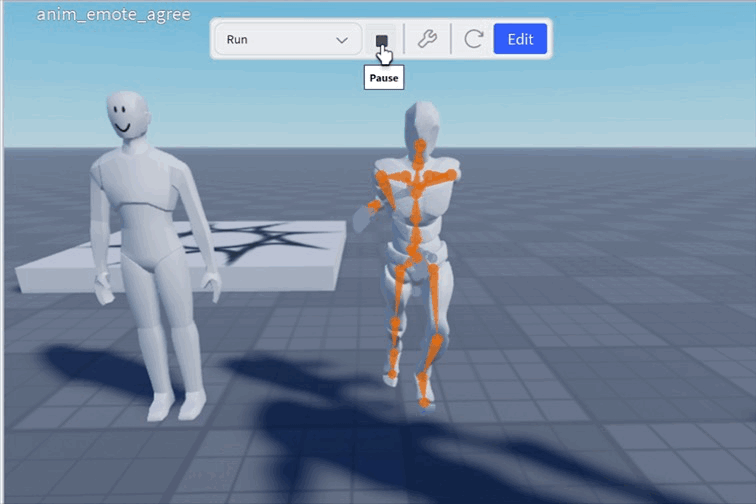756x504 pixels.
Task: Click the blue Edit button
Action: [x=520, y=39]
